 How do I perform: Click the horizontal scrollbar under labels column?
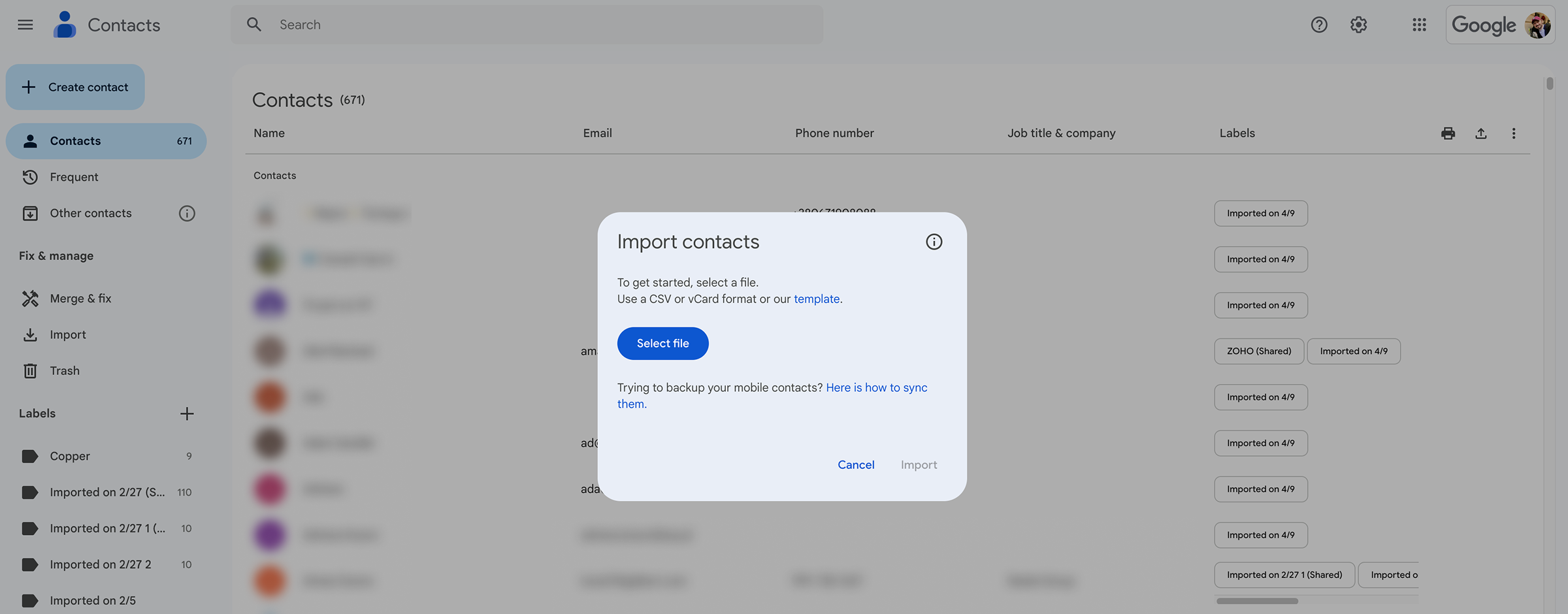pyautogui.click(x=1257, y=601)
